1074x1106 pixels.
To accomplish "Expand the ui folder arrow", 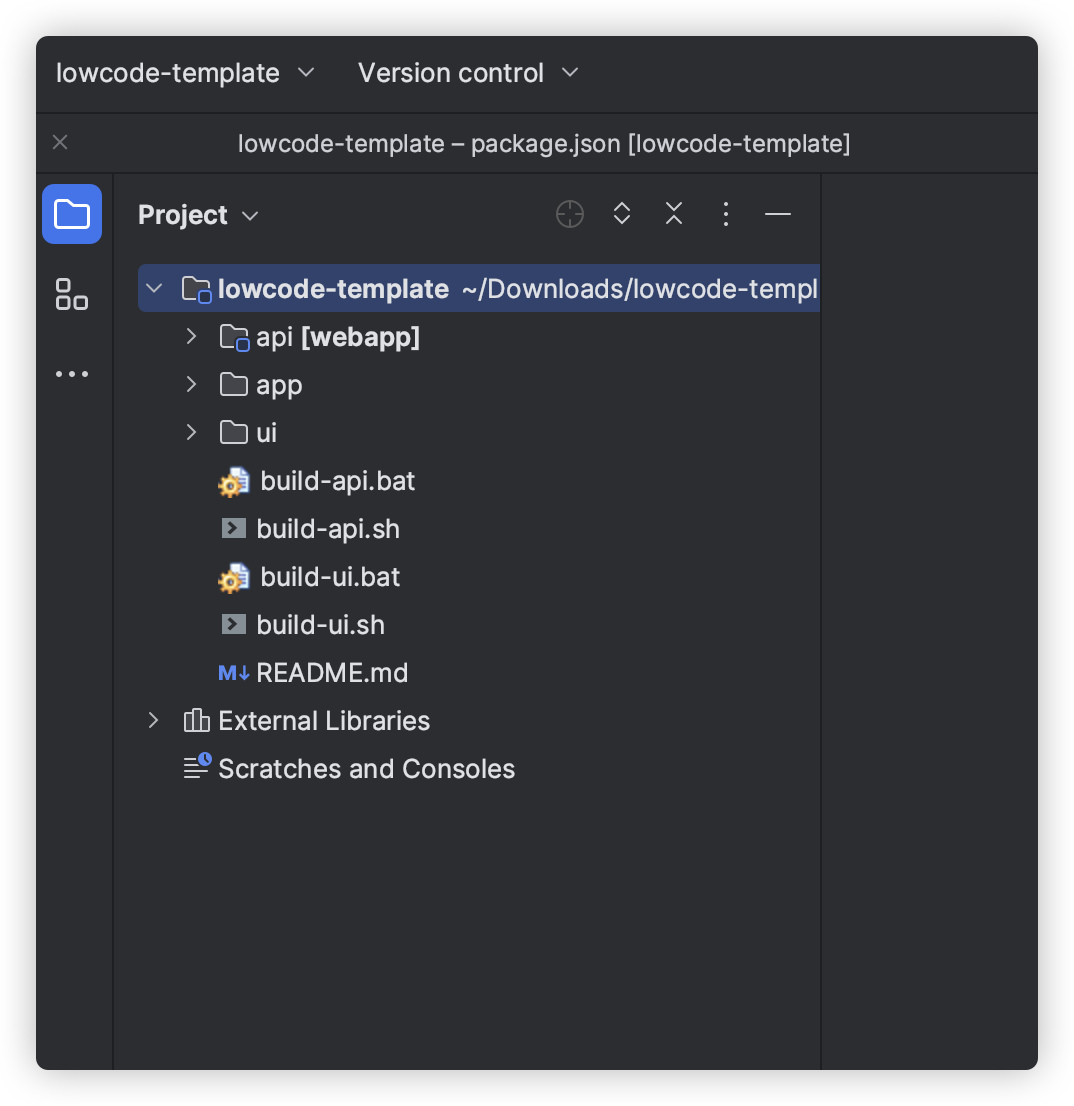I will click(192, 433).
